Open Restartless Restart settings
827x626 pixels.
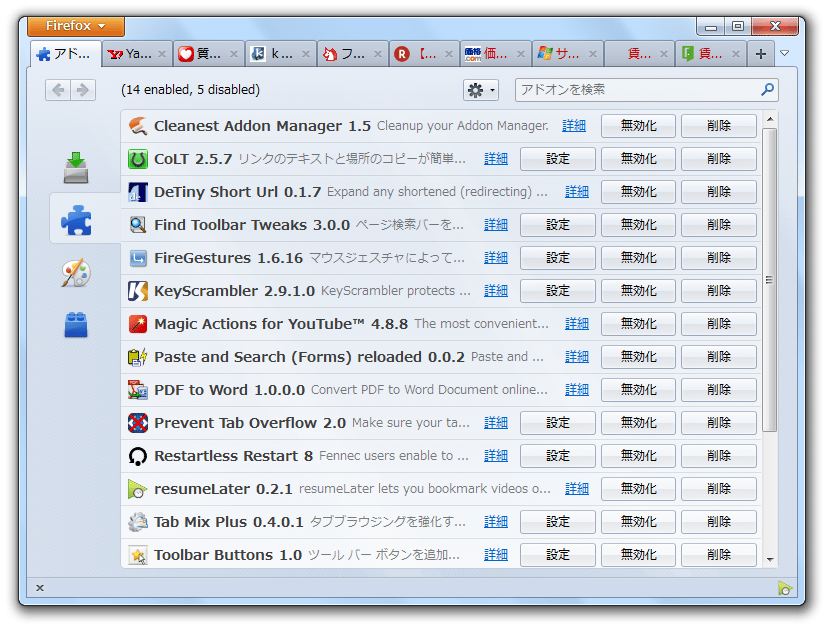557,456
